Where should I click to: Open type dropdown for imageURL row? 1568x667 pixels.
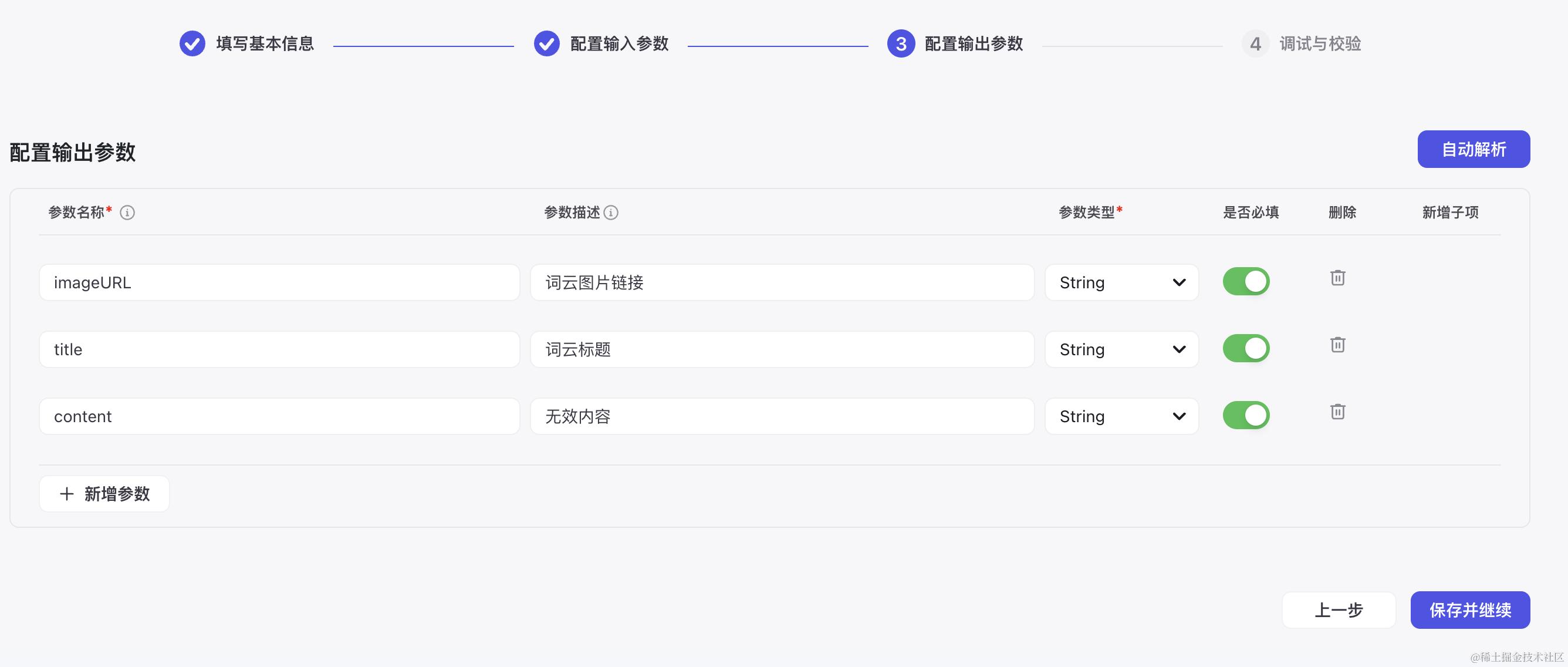[x=1121, y=282]
